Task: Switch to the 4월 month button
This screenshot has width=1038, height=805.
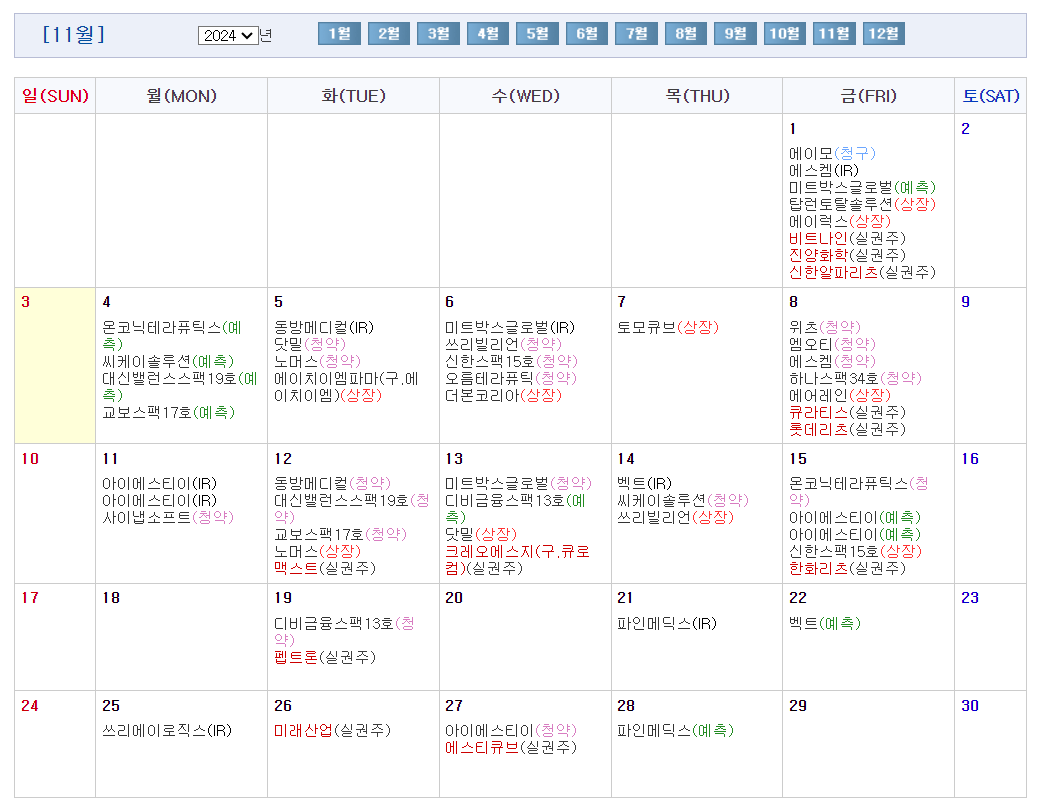Action: click(x=488, y=34)
